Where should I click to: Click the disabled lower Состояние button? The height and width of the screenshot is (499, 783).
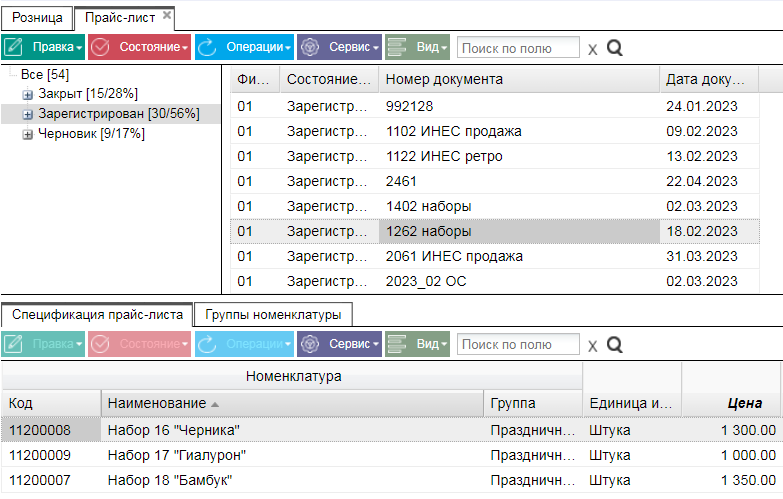coord(139,344)
